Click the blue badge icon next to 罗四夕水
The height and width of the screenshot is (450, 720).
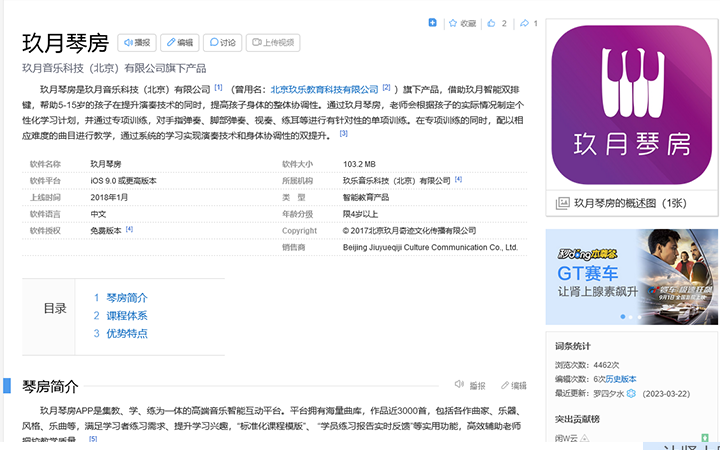(631, 394)
